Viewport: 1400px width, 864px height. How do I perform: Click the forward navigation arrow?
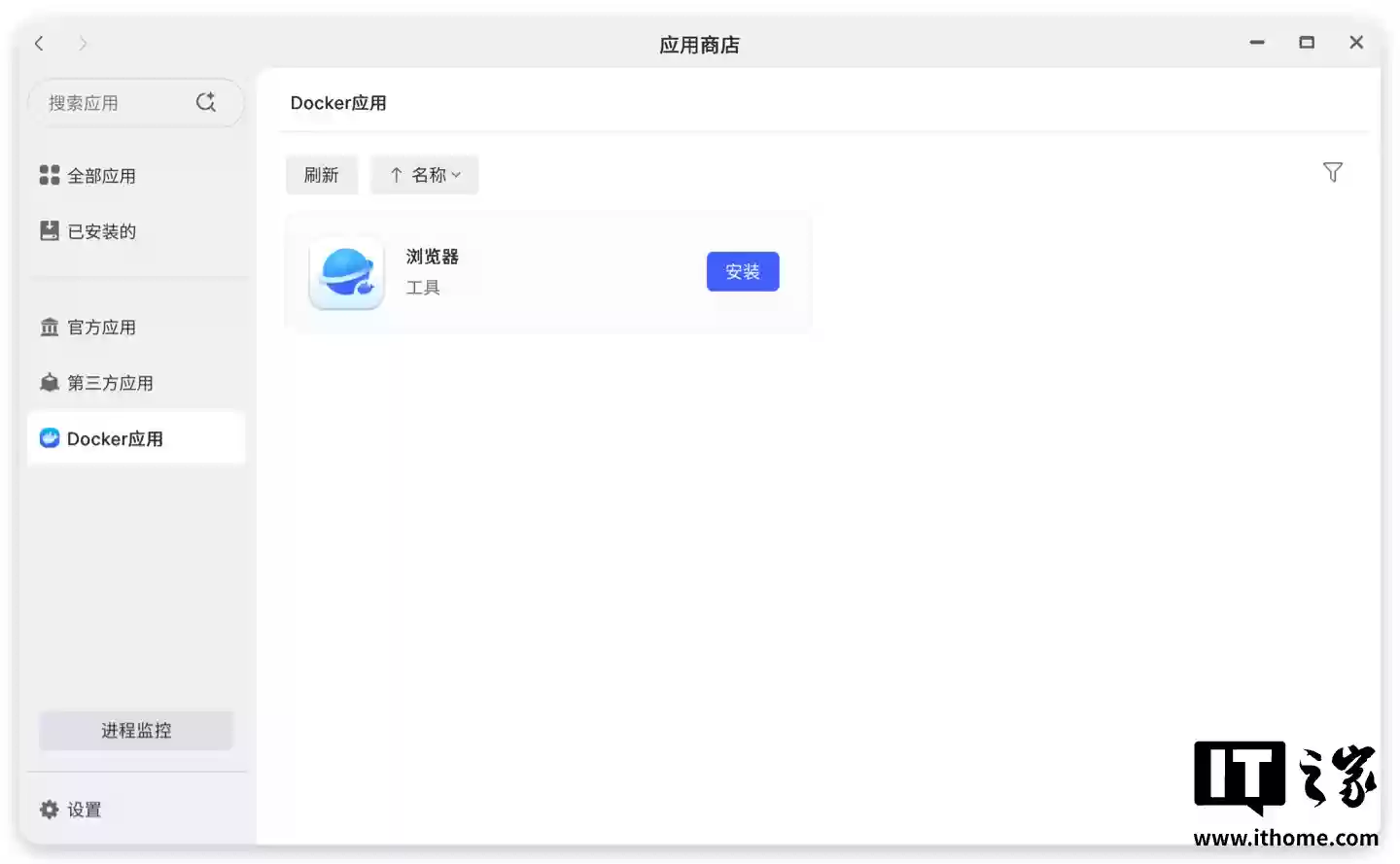[83, 43]
